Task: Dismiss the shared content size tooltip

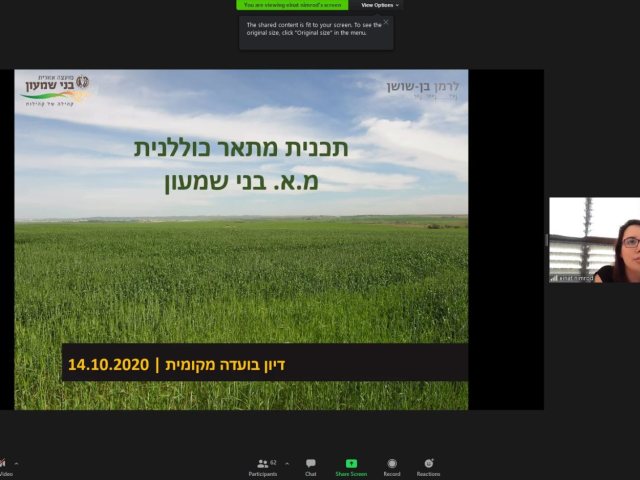Action: (386, 22)
